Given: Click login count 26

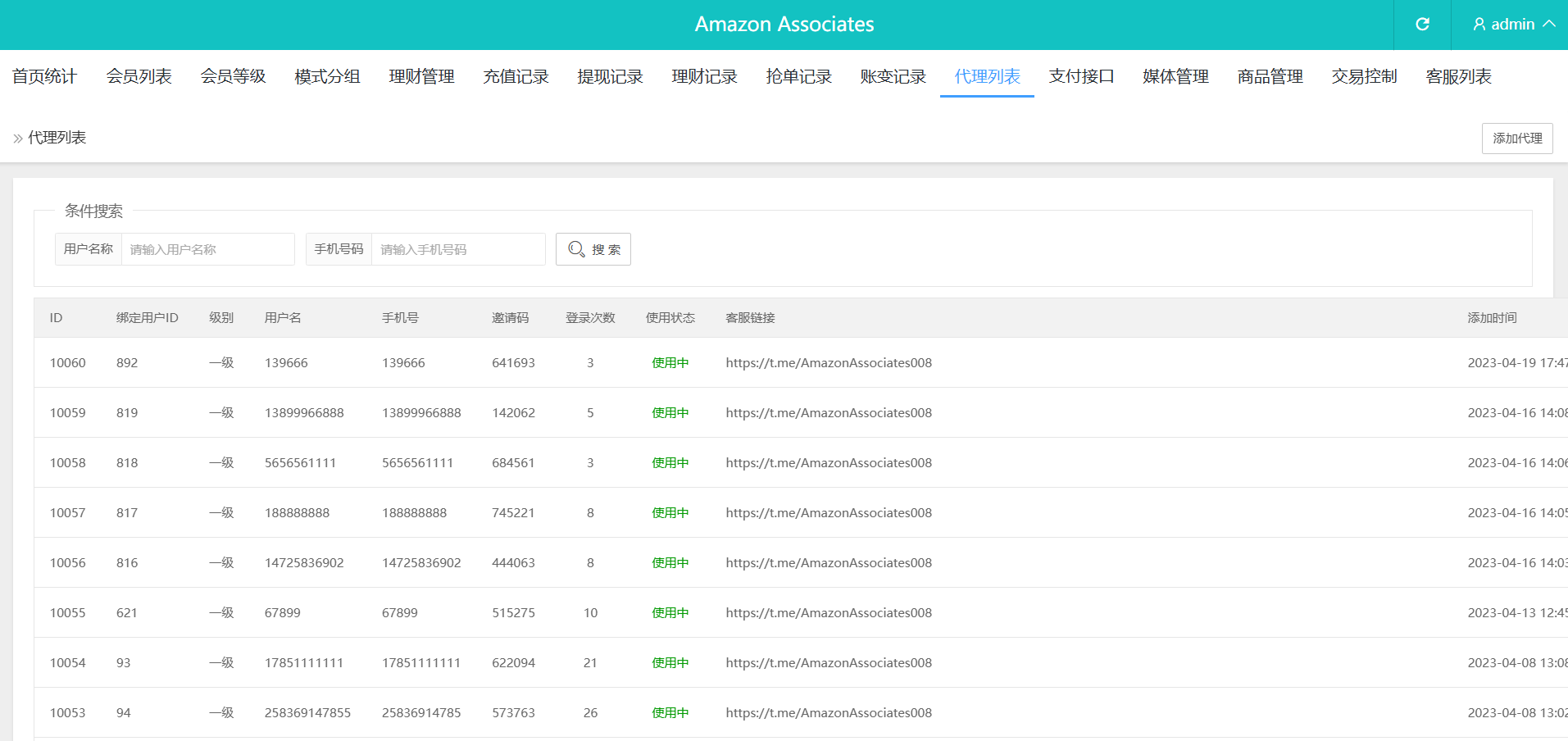Looking at the screenshot, I should coord(590,712).
